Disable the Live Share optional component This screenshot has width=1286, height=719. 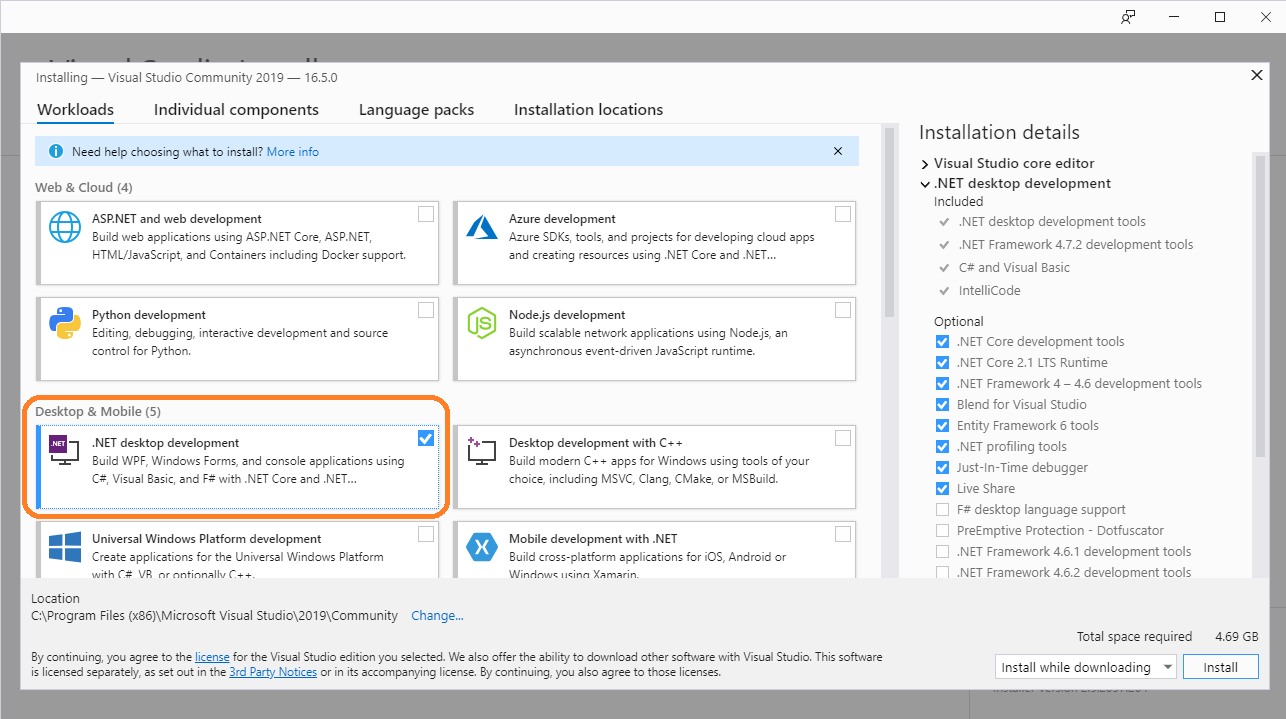tap(942, 489)
